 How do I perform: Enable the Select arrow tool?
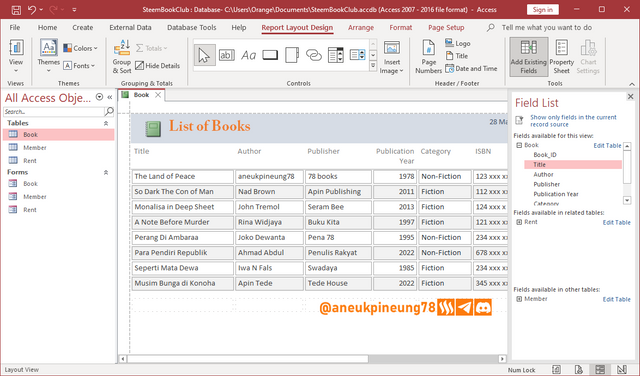pos(204,55)
